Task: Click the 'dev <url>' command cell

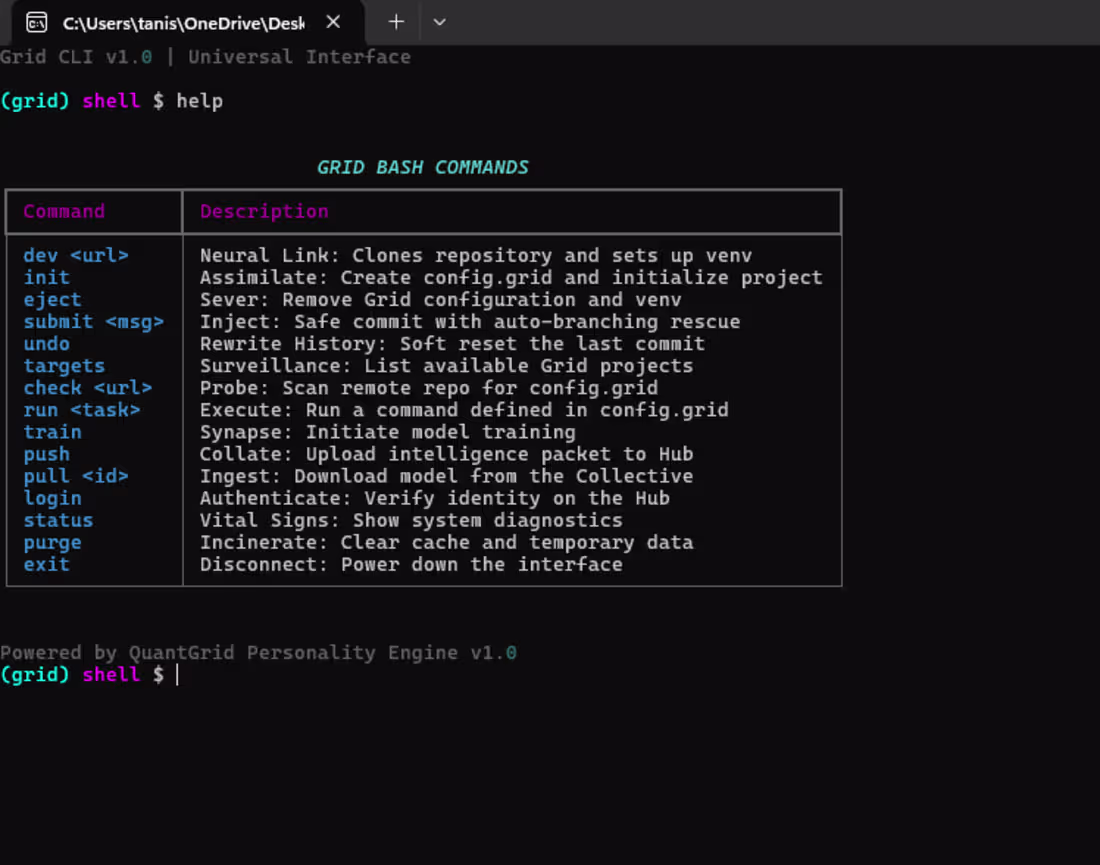Action: 76,255
